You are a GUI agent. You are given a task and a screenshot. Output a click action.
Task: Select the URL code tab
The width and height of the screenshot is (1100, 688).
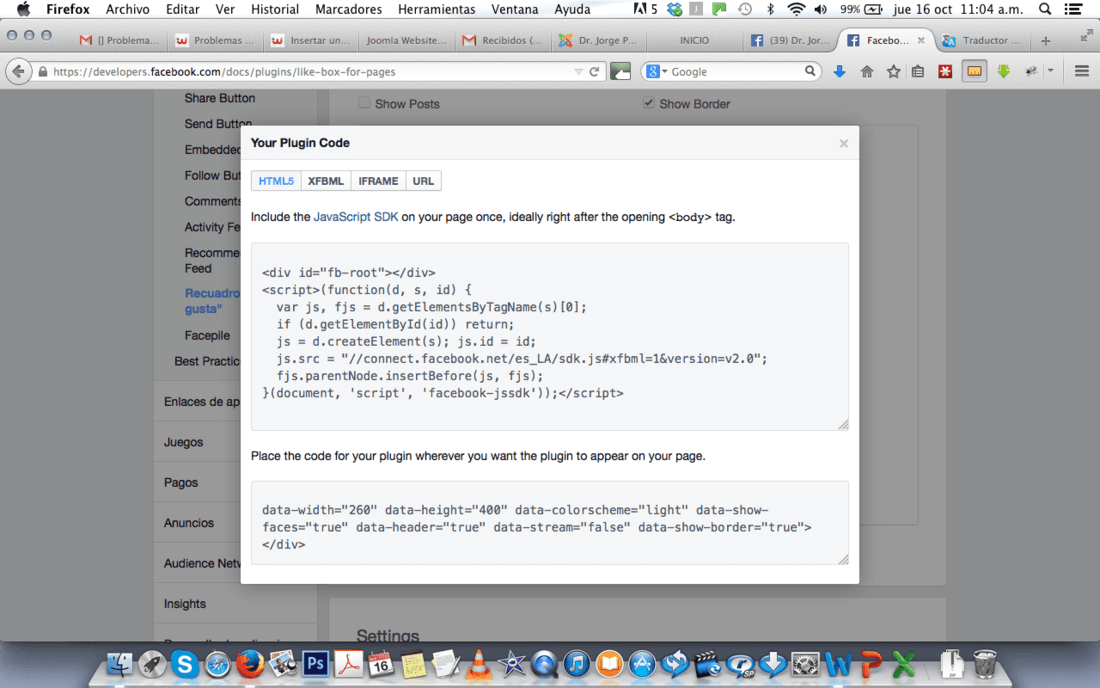click(x=423, y=181)
